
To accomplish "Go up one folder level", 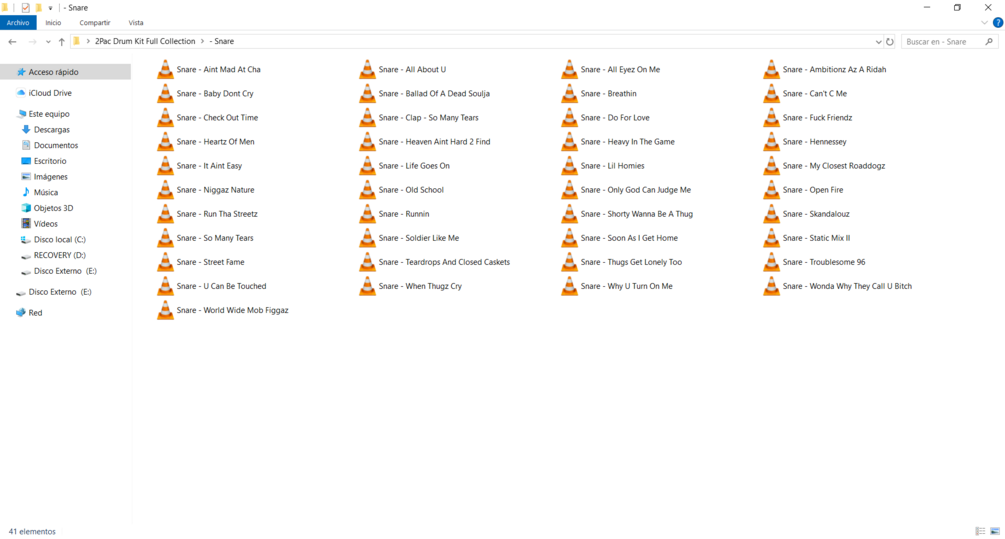I will tap(62, 42).
